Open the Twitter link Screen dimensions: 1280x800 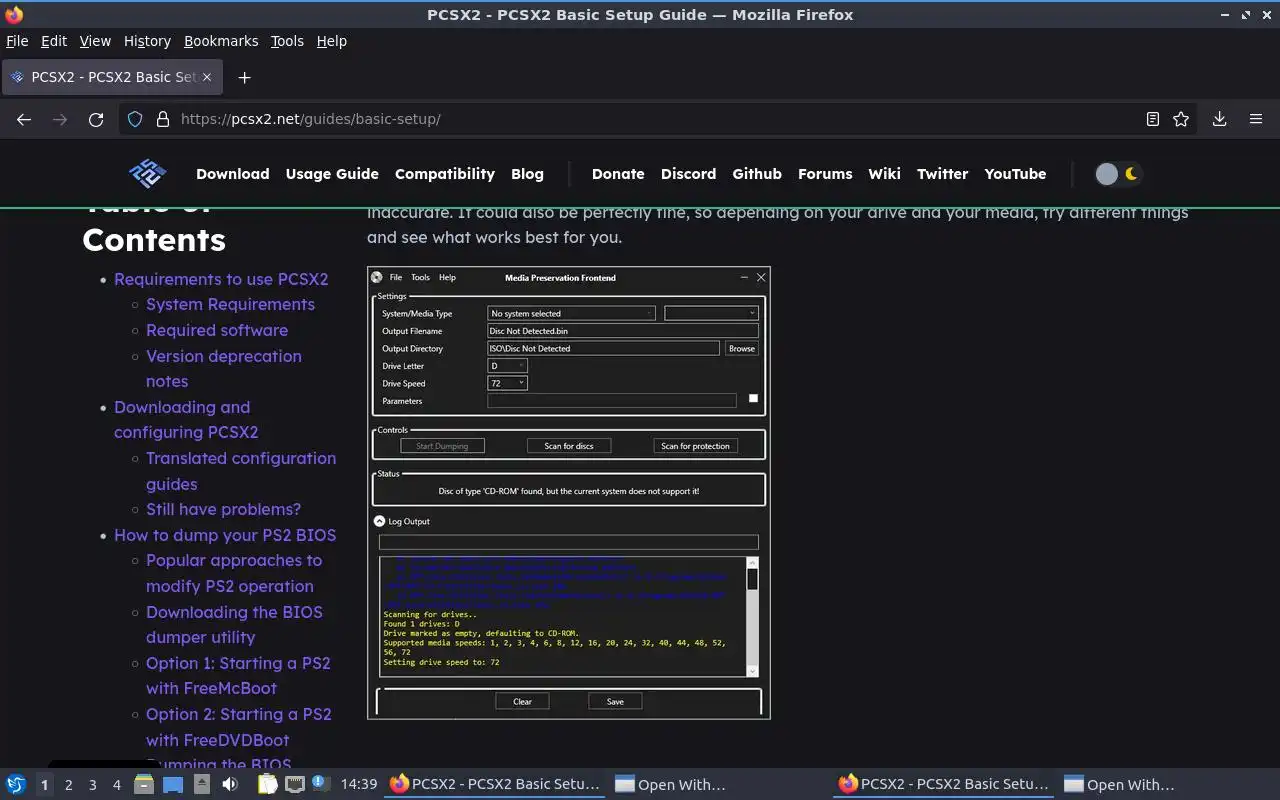942,174
